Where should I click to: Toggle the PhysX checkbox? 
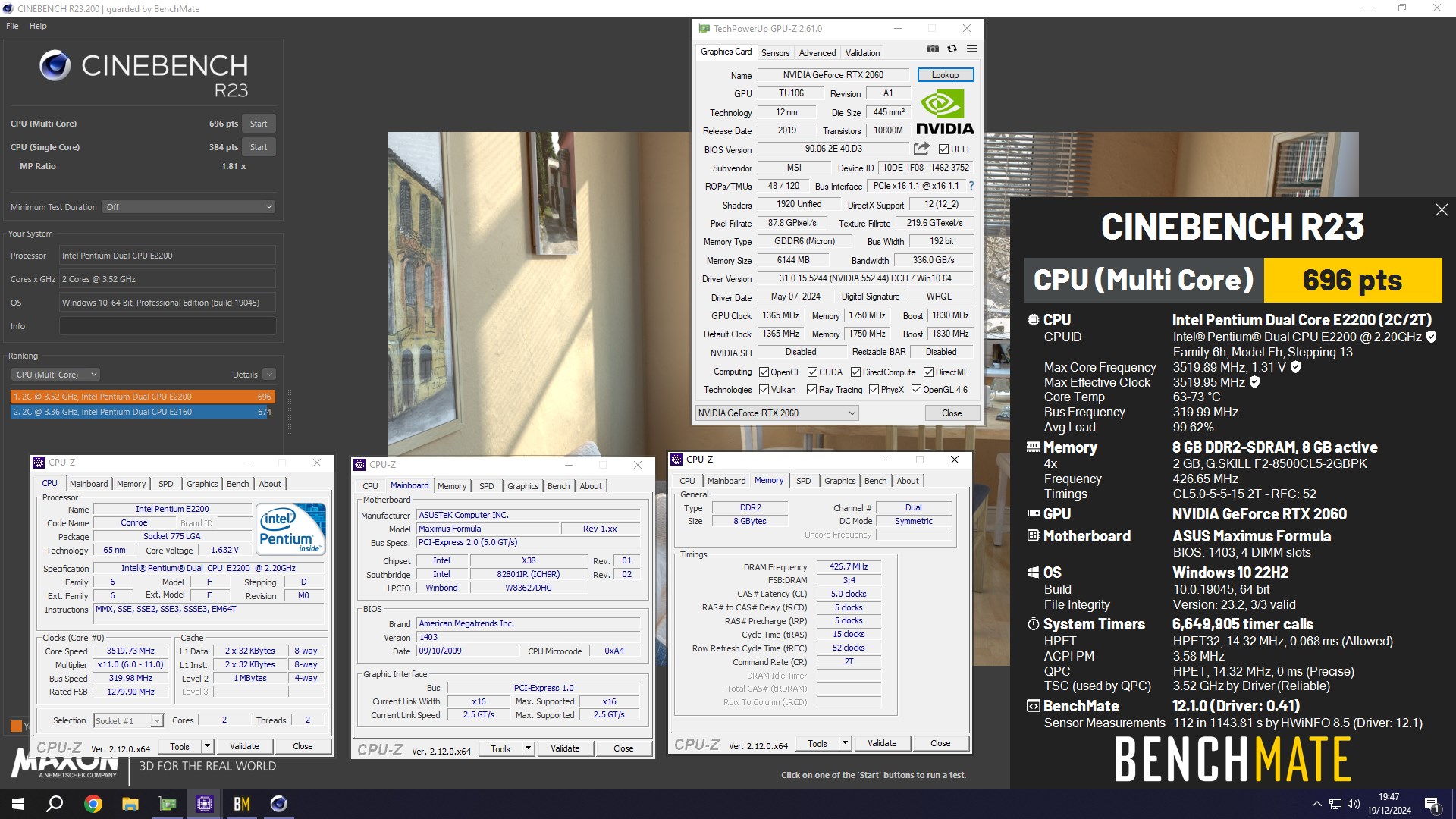coord(874,390)
